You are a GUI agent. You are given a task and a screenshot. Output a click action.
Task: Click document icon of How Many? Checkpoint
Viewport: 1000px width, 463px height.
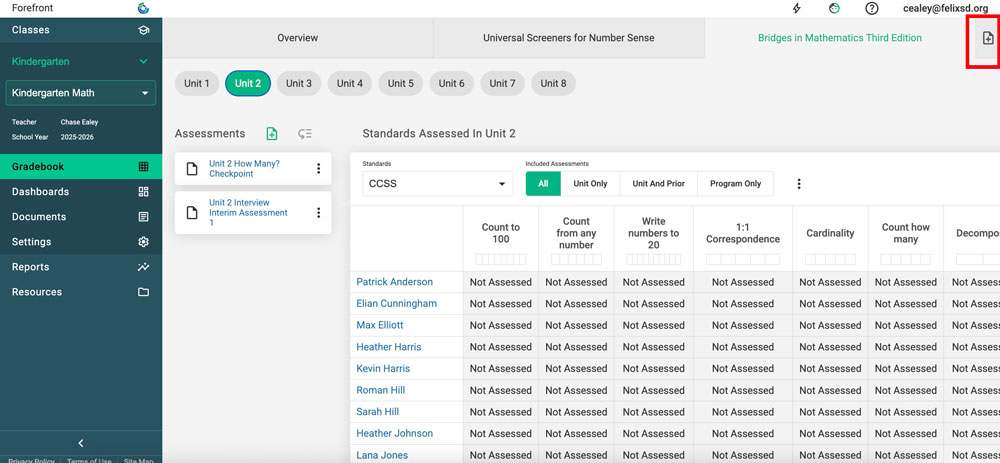click(192, 168)
